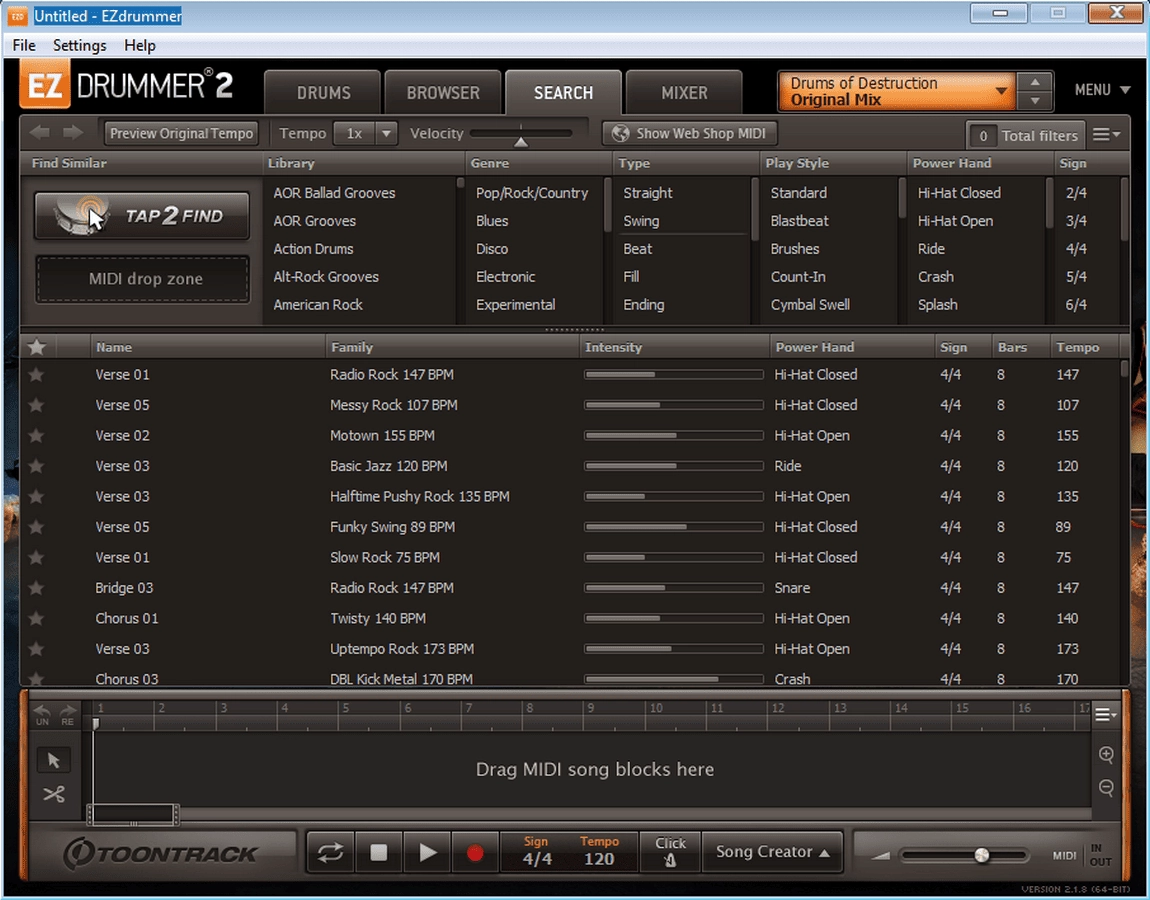The height and width of the screenshot is (900, 1150).
Task: Select the previous preset with up arrow
Action: pyautogui.click(x=1035, y=81)
